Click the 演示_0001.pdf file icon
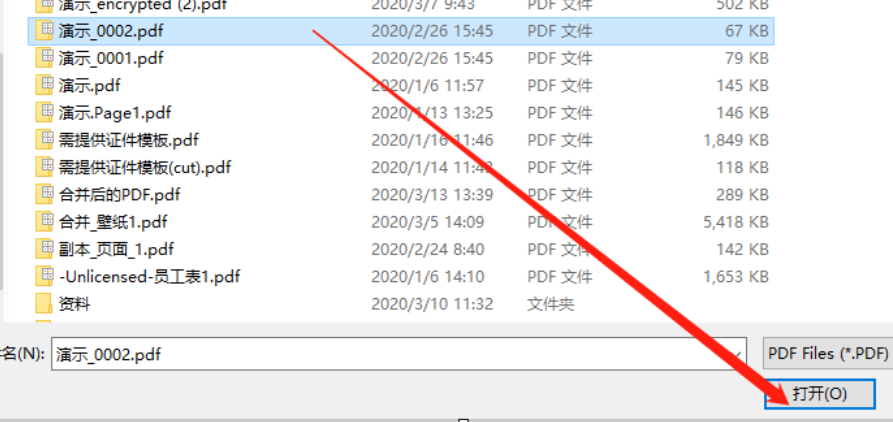The width and height of the screenshot is (893, 422). pos(44,58)
